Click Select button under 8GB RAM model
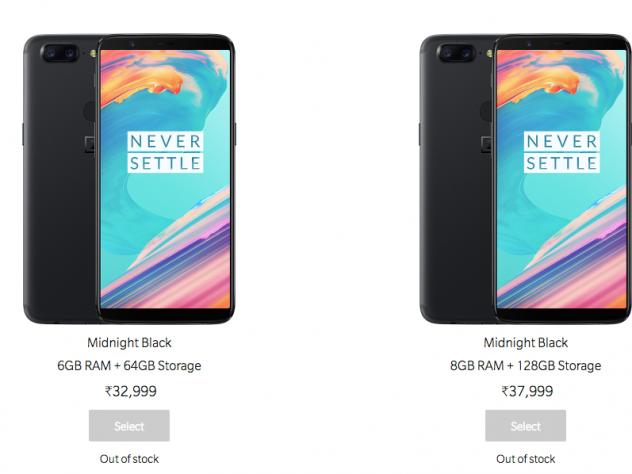Image resolution: width=632 pixels, height=474 pixels. point(525,426)
